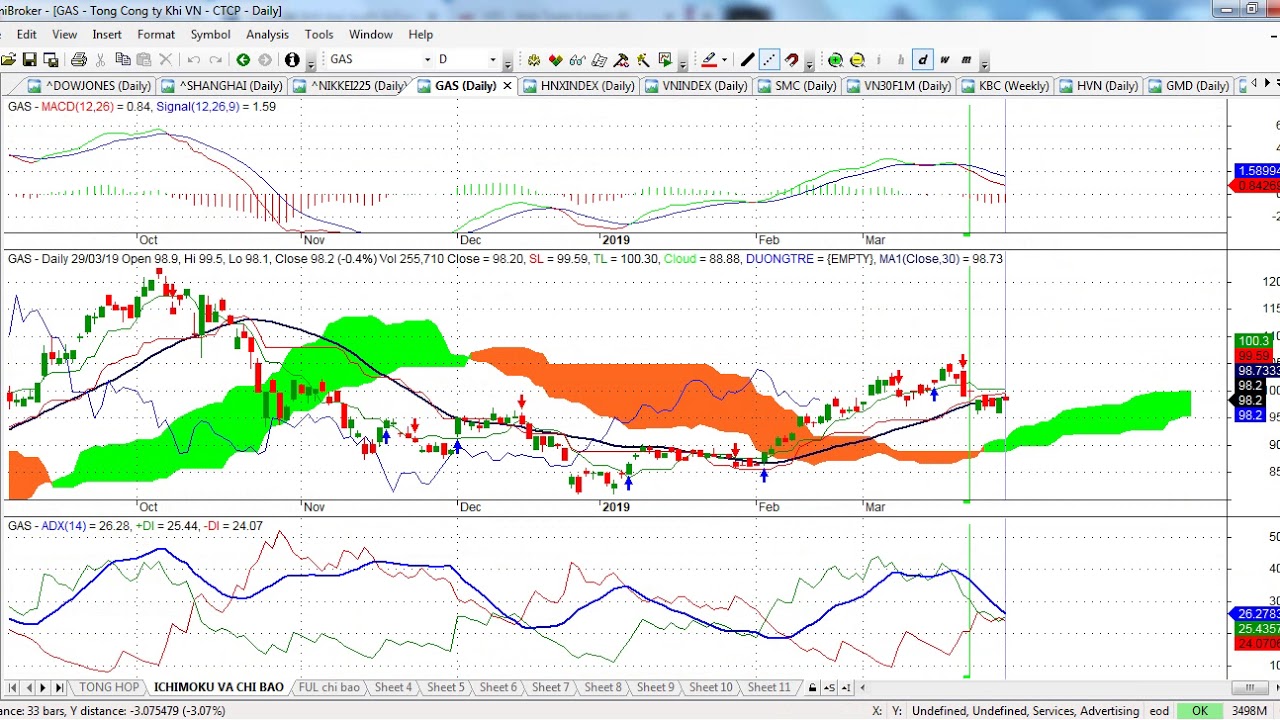Switch to the intraday 'i' interval
Image resolution: width=1280 pixels, height=720 pixels.
(878, 60)
